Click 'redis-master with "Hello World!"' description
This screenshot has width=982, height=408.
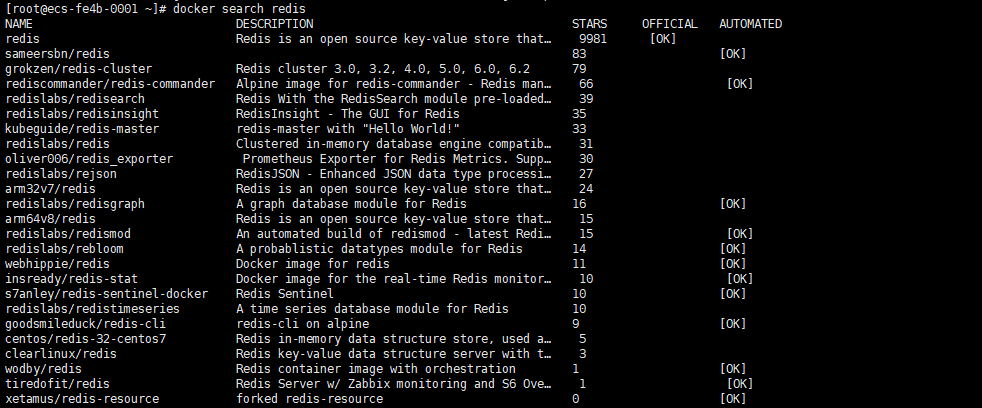pyautogui.click(x=348, y=129)
